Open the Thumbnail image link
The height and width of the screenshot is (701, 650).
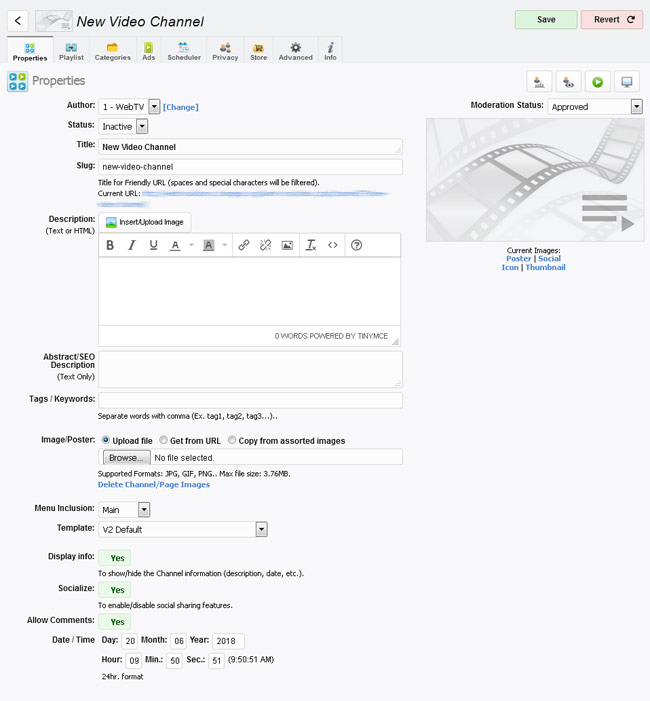pos(545,267)
